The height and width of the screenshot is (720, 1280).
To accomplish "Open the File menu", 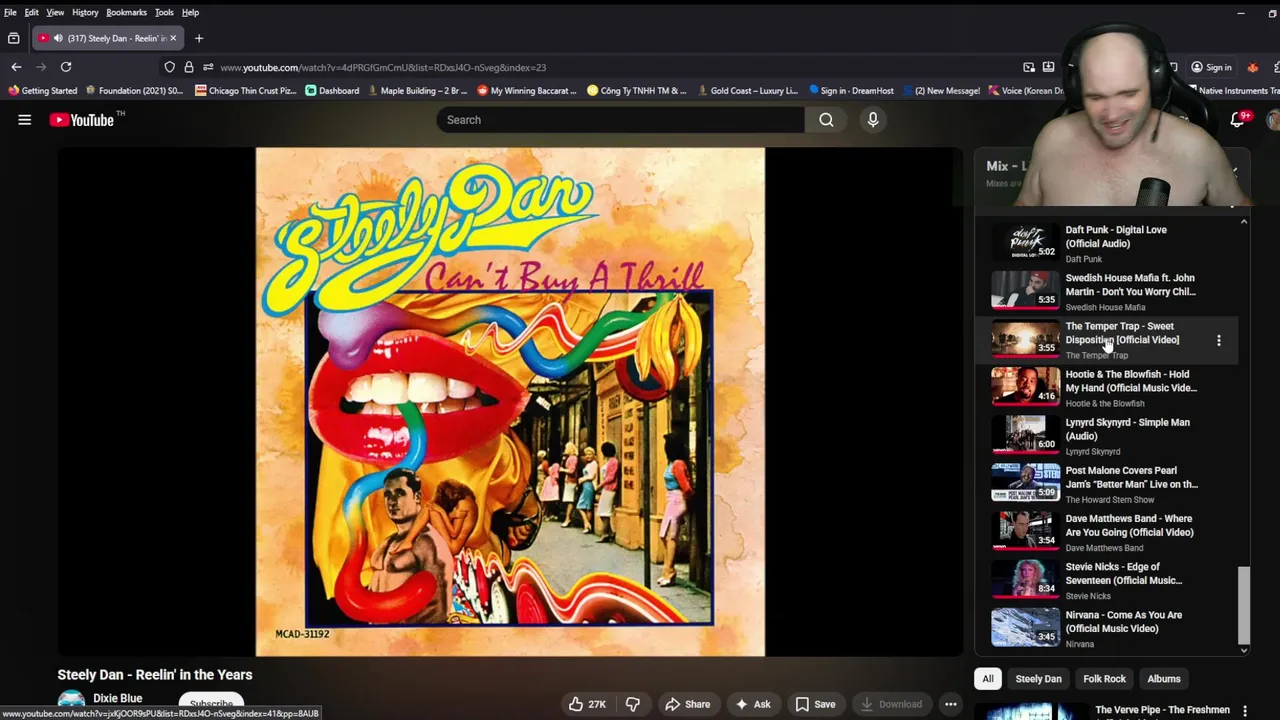I will [10, 12].
